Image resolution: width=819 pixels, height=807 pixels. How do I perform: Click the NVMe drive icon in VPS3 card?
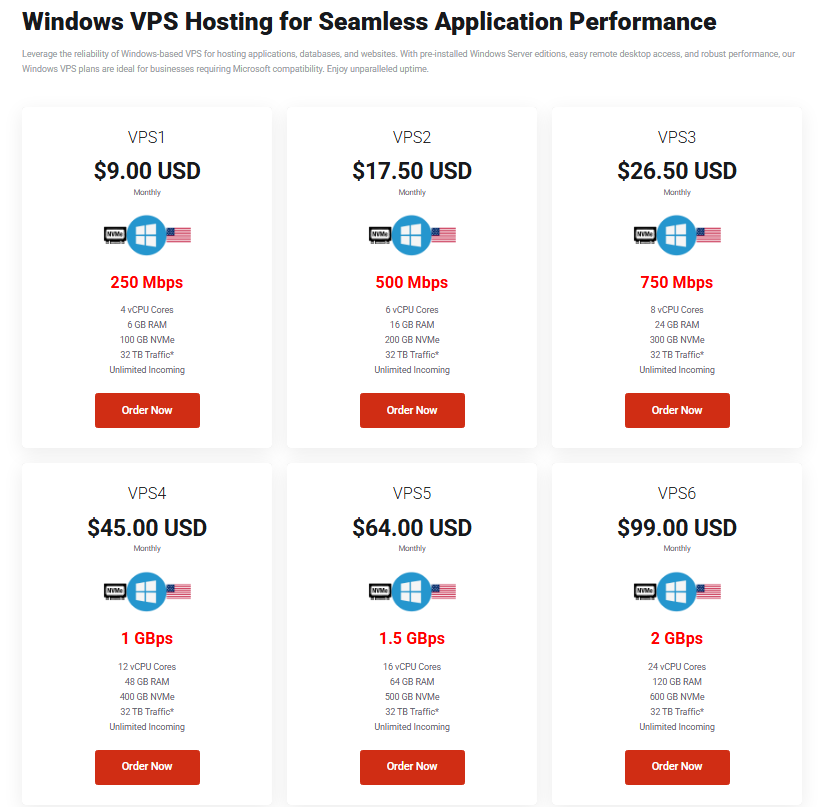[645, 236]
